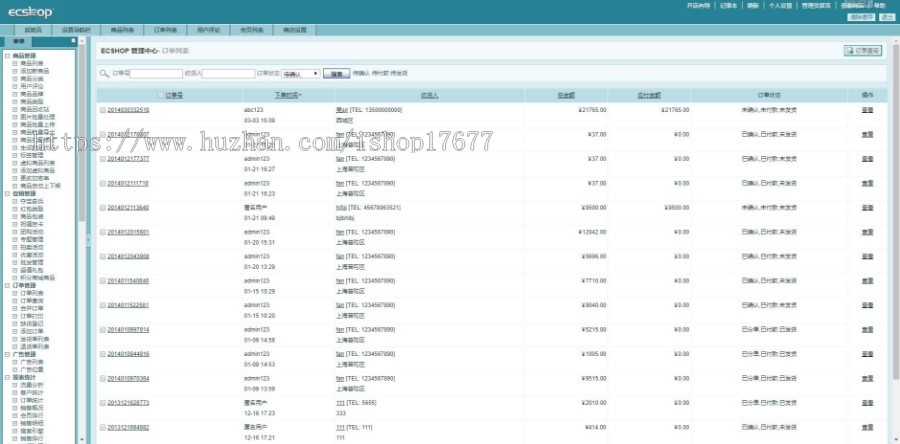Click the 待发货 quick filter link
Viewport: 900px width, 444px height.
[x=399, y=73]
